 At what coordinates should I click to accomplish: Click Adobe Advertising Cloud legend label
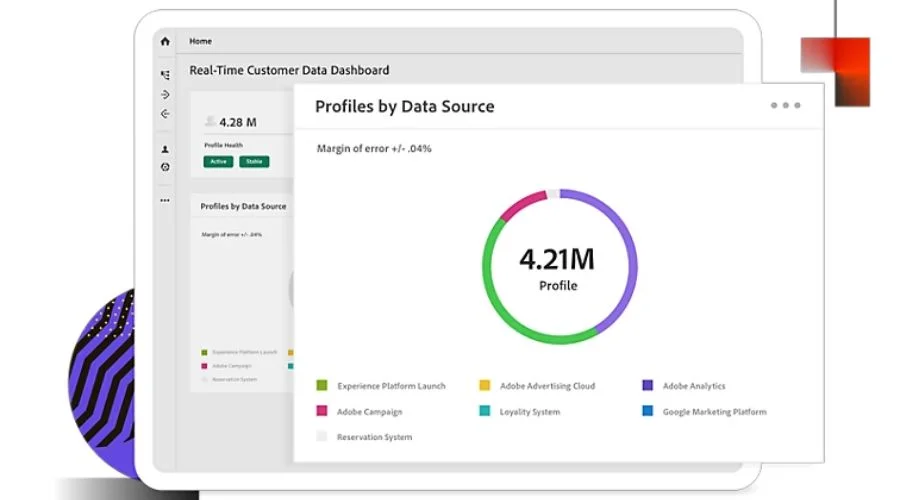[547, 386]
